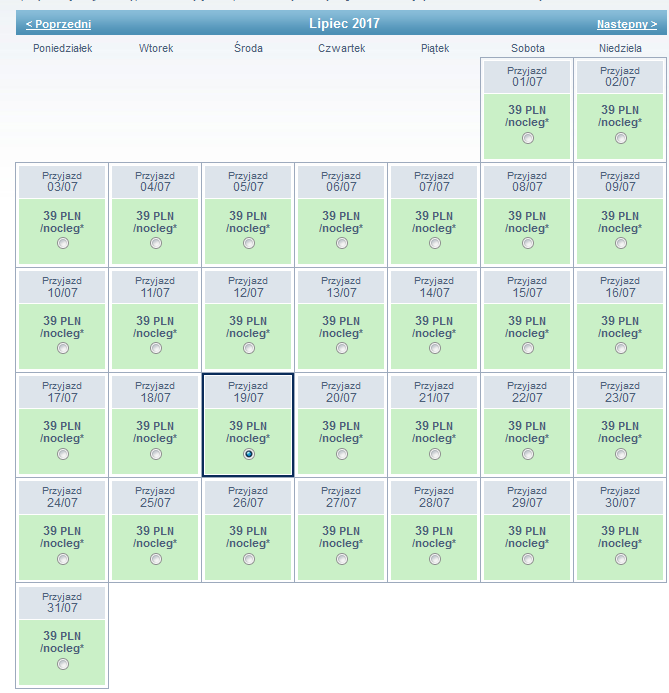
Task: Click the Niedziela column header
Action: 620,48
